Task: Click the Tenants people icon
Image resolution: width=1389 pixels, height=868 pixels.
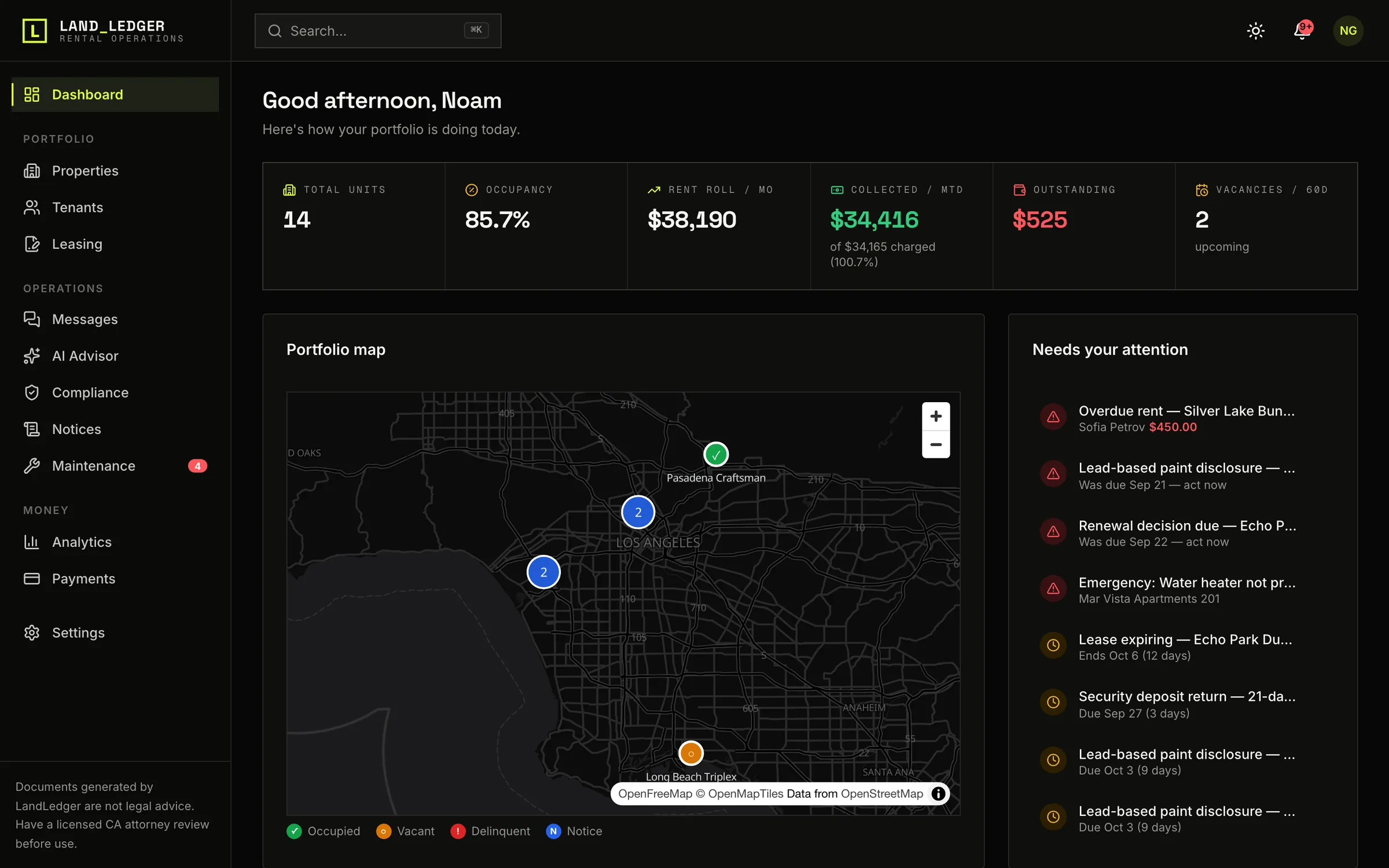Action: (32, 207)
